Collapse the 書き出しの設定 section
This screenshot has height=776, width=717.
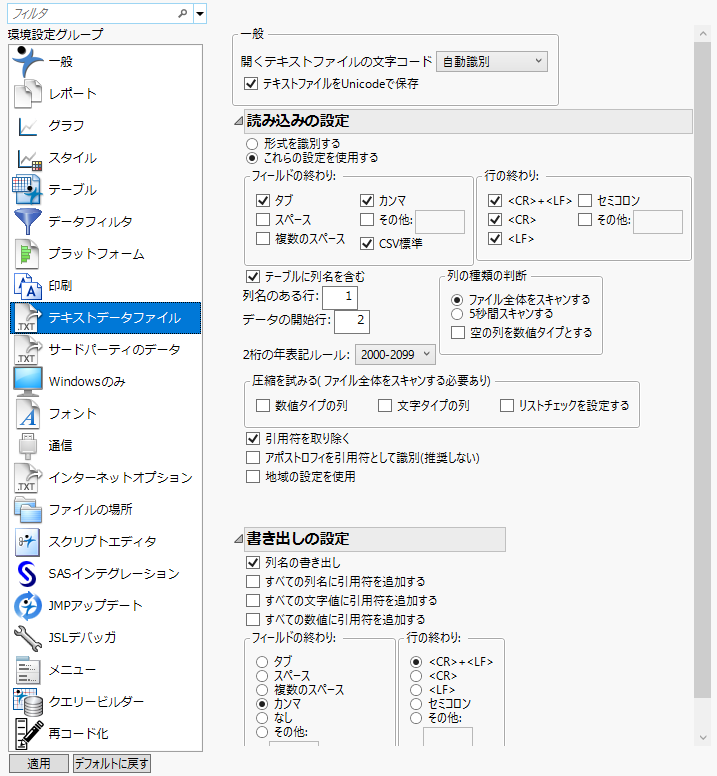point(239,539)
